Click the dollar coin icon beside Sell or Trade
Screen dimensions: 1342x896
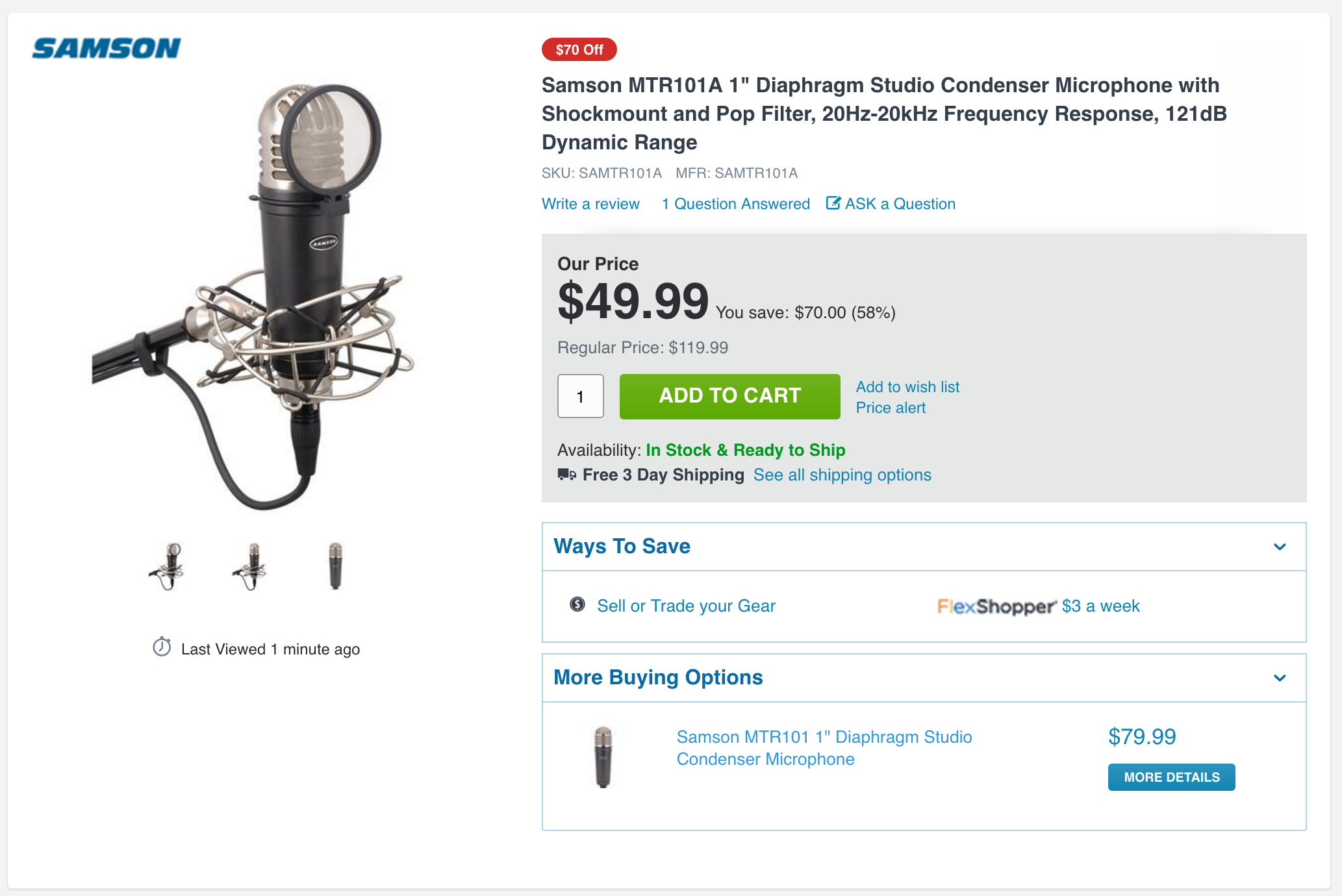coord(577,605)
